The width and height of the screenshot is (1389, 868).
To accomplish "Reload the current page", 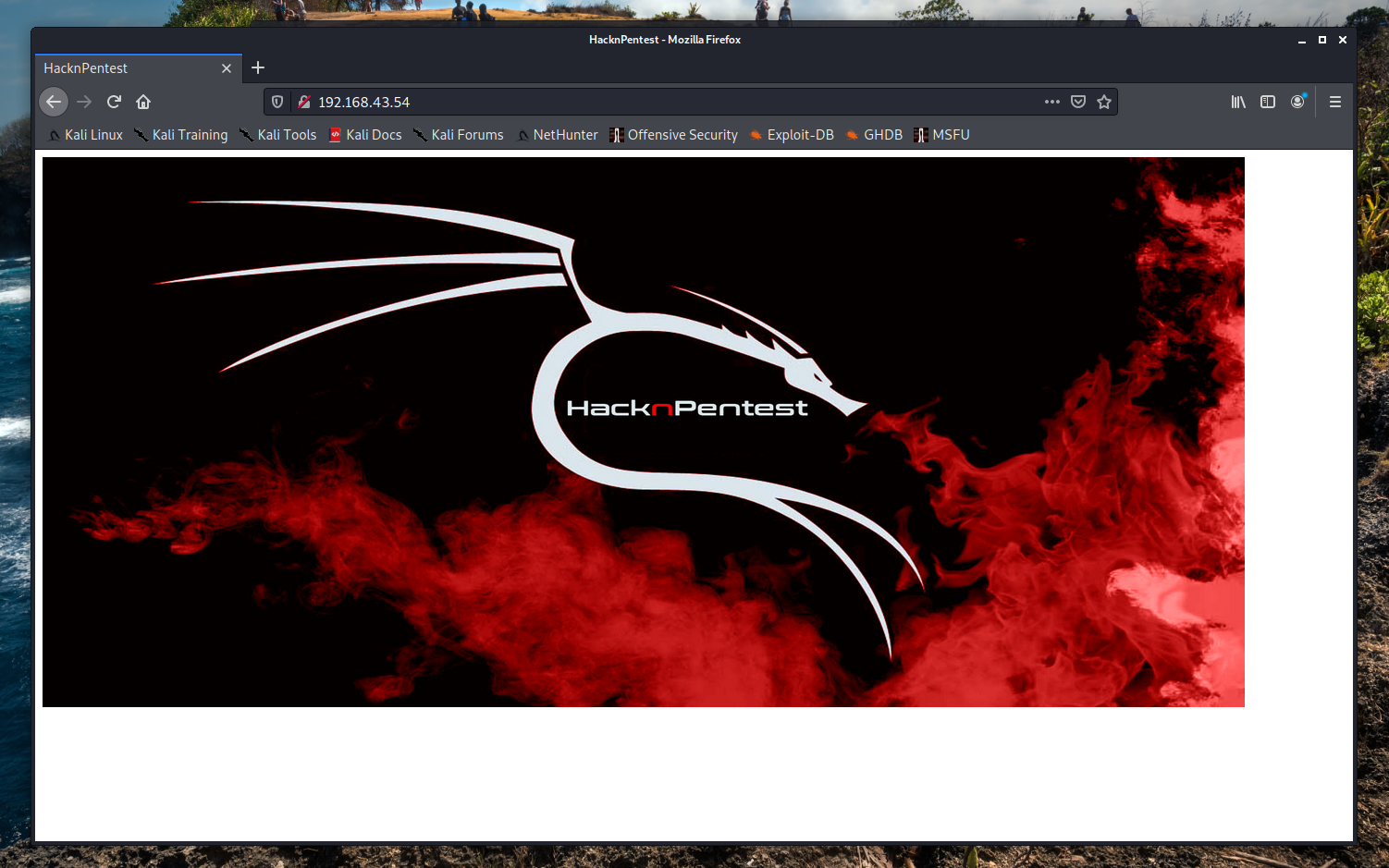I will [x=114, y=102].
